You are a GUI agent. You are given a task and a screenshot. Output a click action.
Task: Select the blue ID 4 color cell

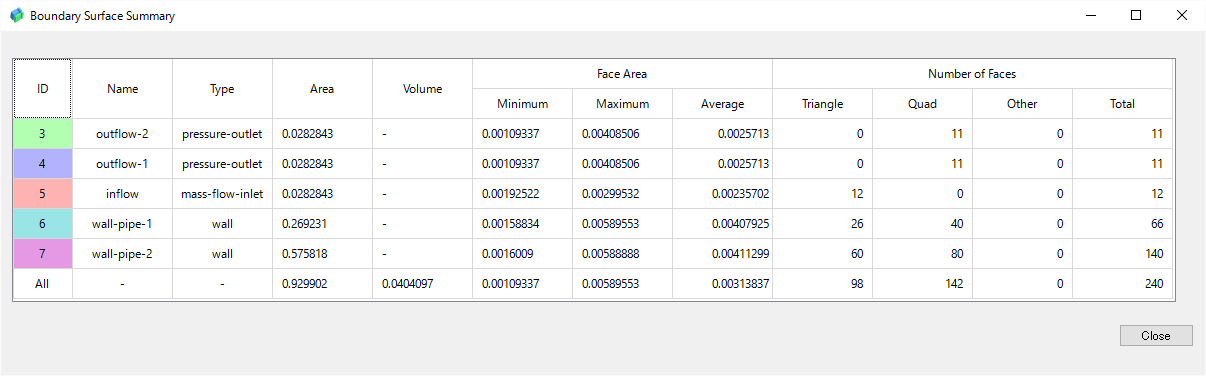pos(43,164)
